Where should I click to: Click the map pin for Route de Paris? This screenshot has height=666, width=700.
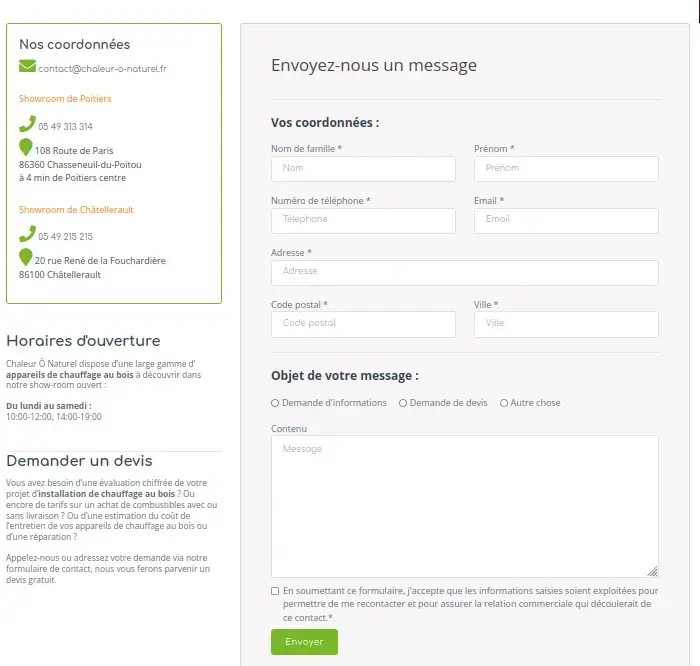26,148
